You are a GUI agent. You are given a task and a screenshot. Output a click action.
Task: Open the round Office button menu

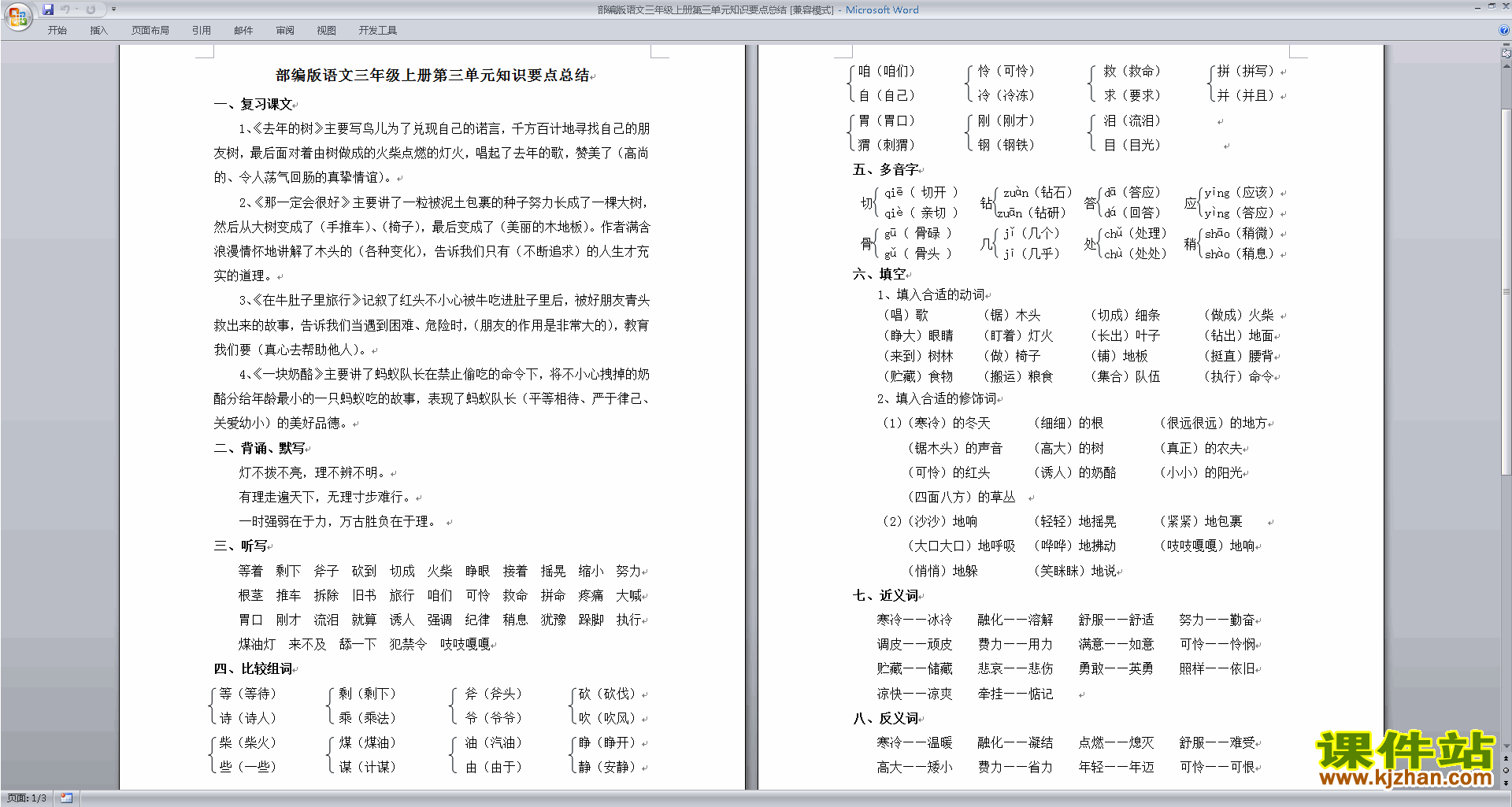coord(17,17)
